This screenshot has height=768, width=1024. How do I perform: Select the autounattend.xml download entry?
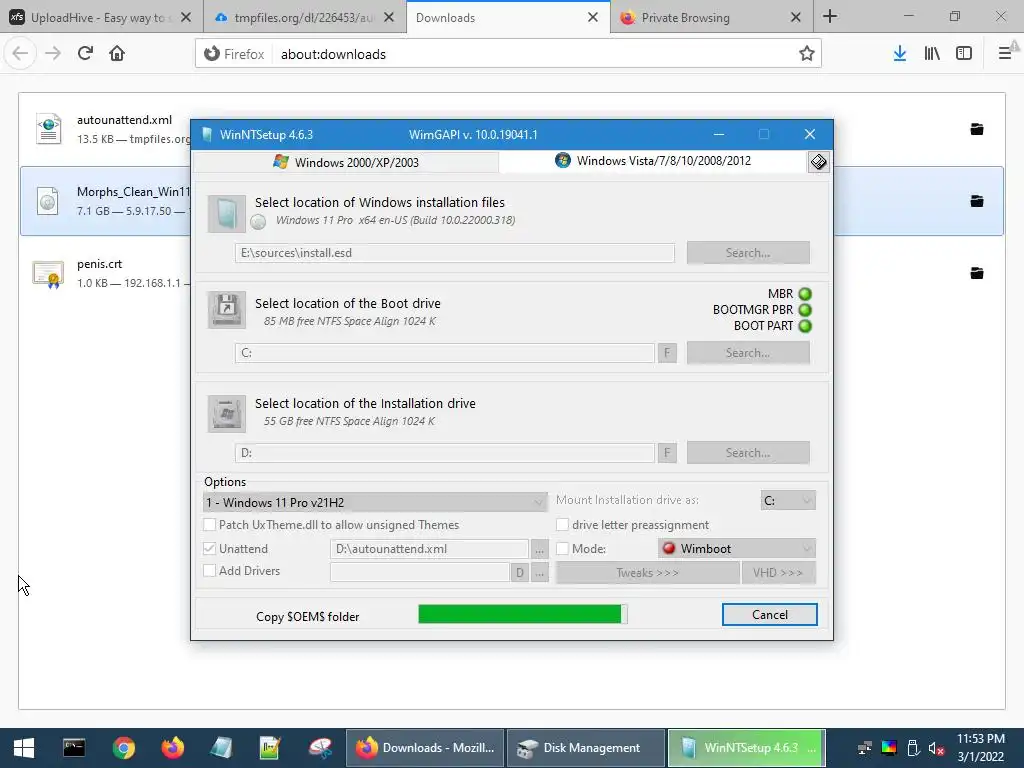tap(512, 129)
